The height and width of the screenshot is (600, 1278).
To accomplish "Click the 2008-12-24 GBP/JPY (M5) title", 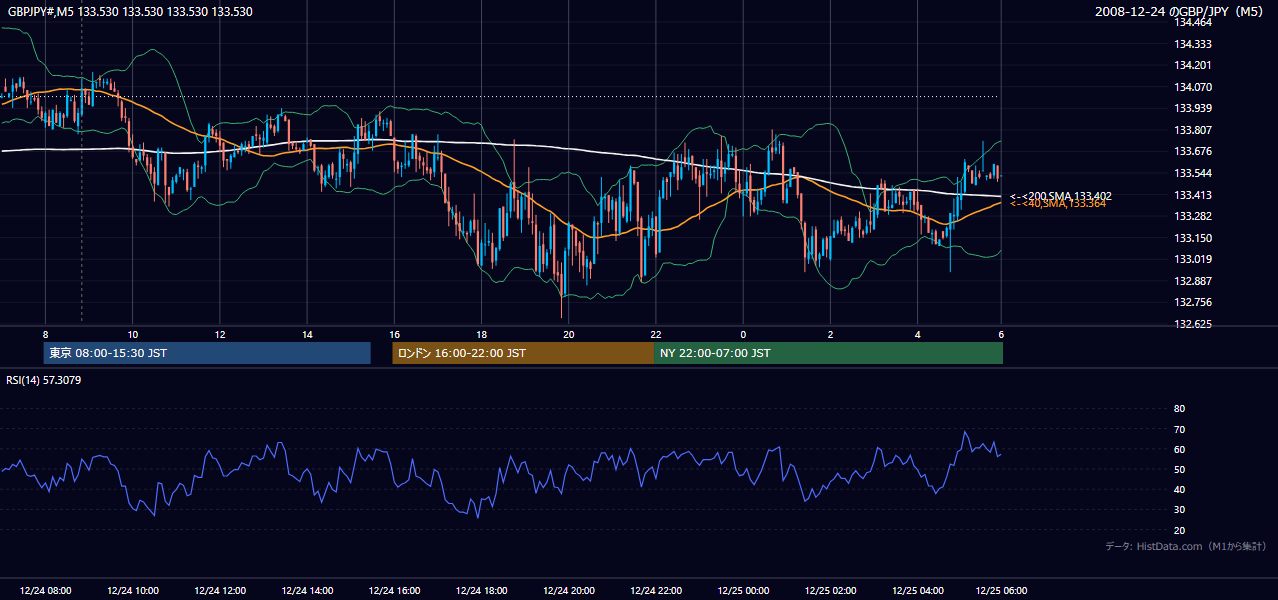I will pyautogui.click(x=1181, y=12).
